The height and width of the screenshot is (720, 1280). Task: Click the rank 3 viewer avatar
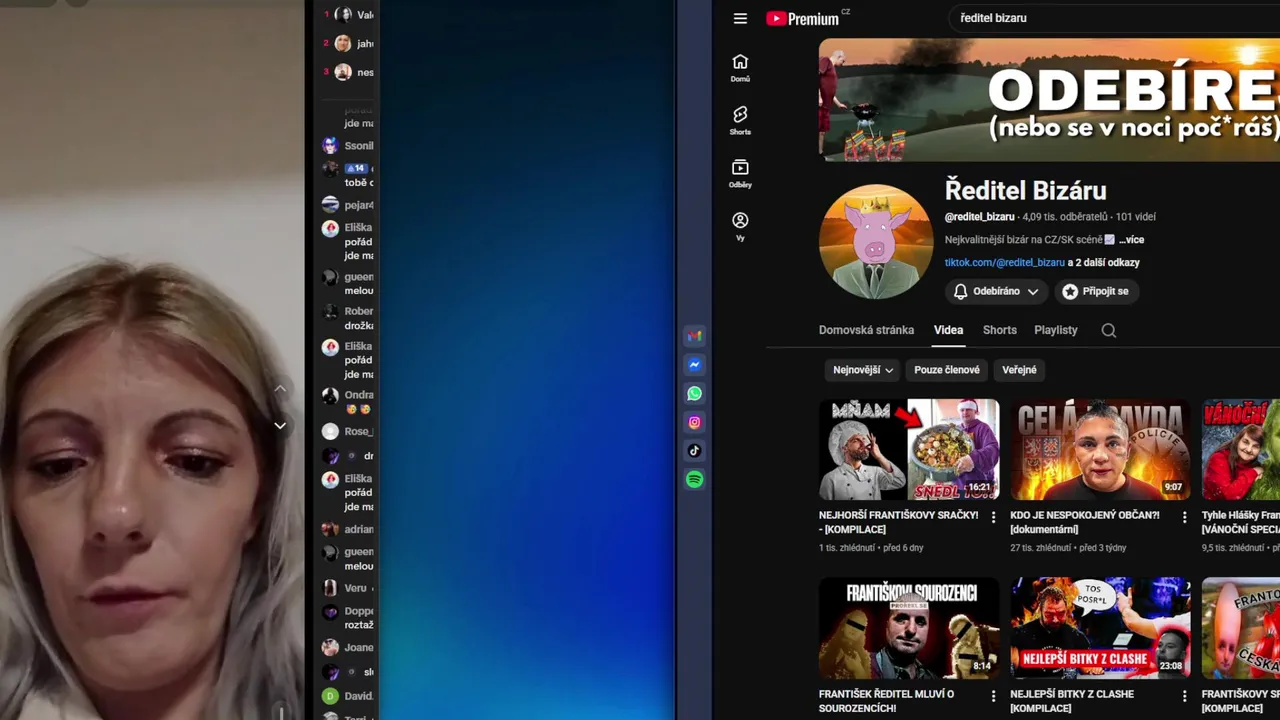pos(343,72)
